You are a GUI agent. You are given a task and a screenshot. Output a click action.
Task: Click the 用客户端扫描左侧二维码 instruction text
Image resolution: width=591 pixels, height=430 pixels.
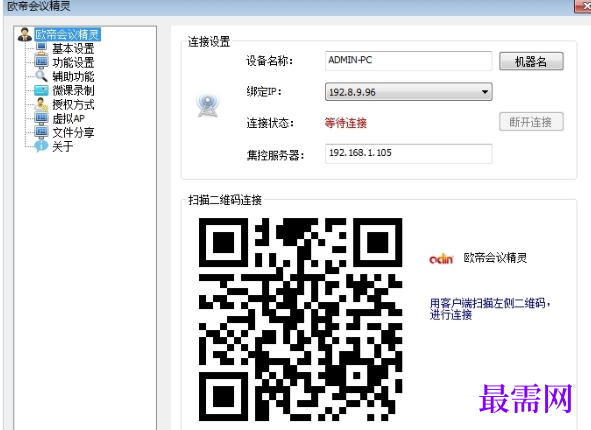click(490, 309)
